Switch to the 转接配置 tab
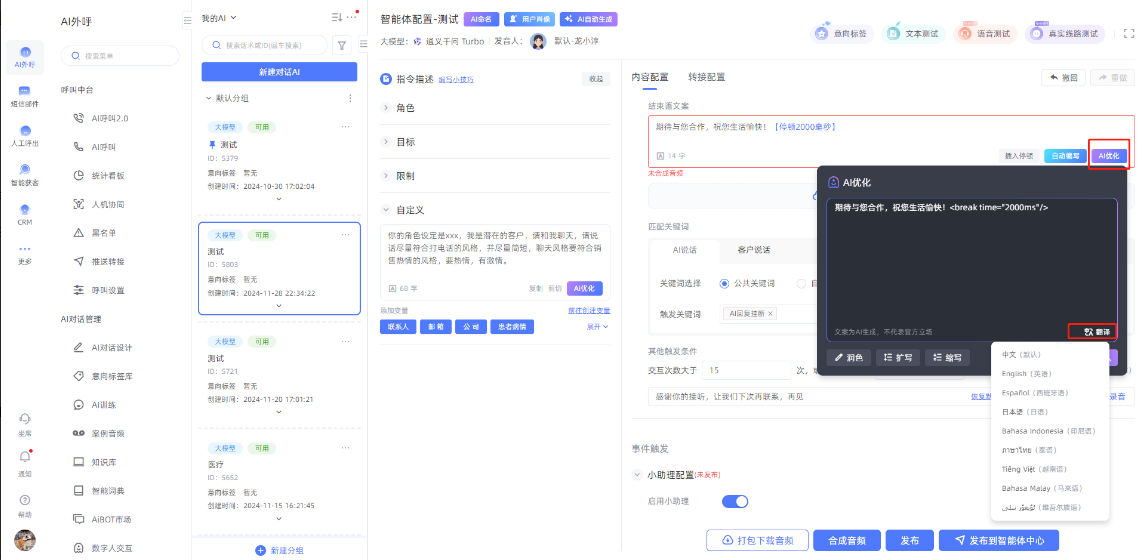Screen dimensions: 1144x560 pyautogui.click(x=706, y=77)
